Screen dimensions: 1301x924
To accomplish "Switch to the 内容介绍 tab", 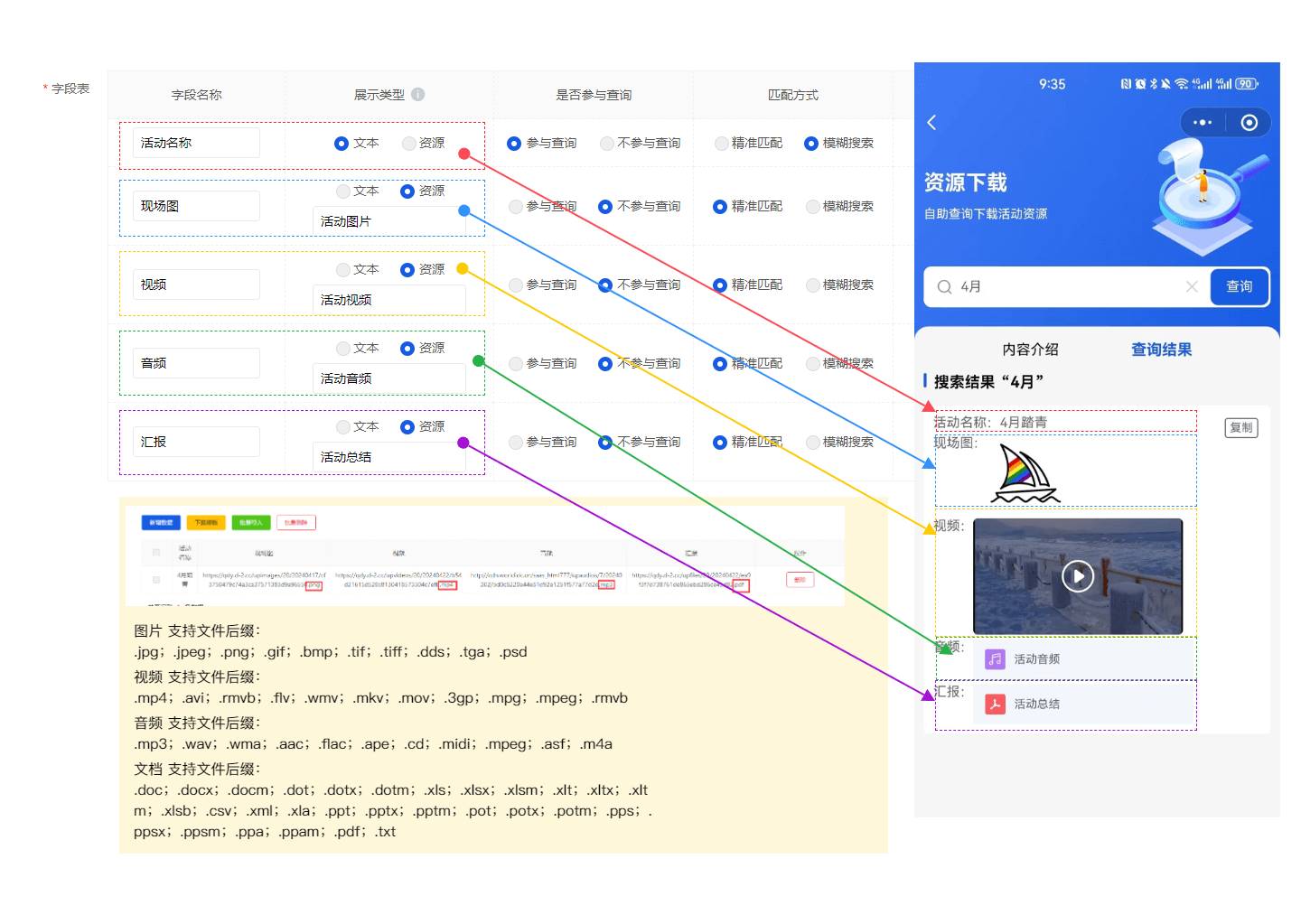I will [x=1029, y=349].
